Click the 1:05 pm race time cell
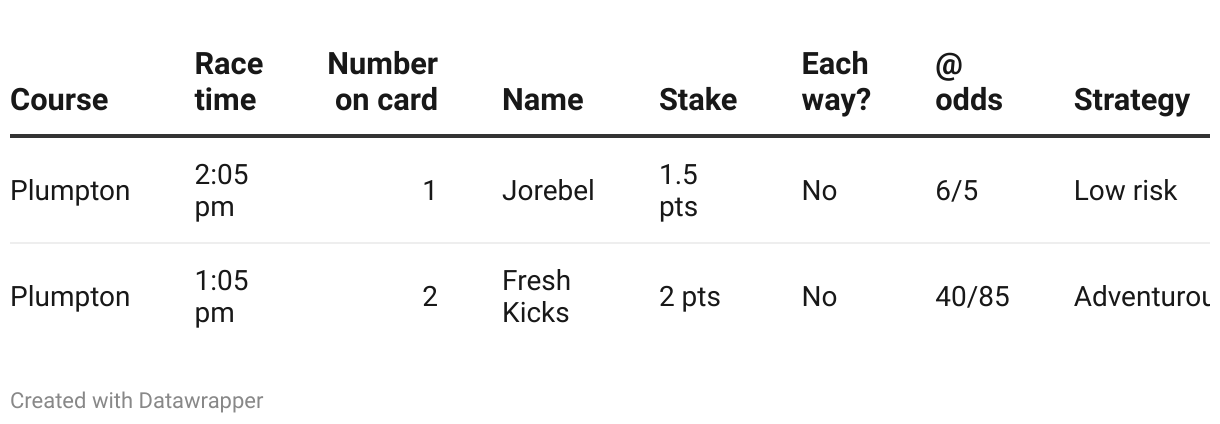 222,296
